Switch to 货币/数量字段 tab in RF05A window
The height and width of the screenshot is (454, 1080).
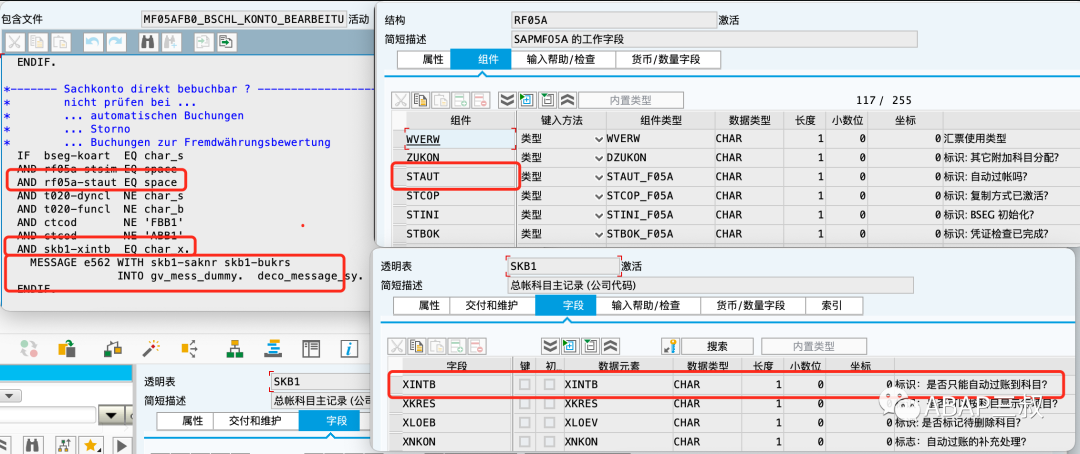[x=667, y=59]
